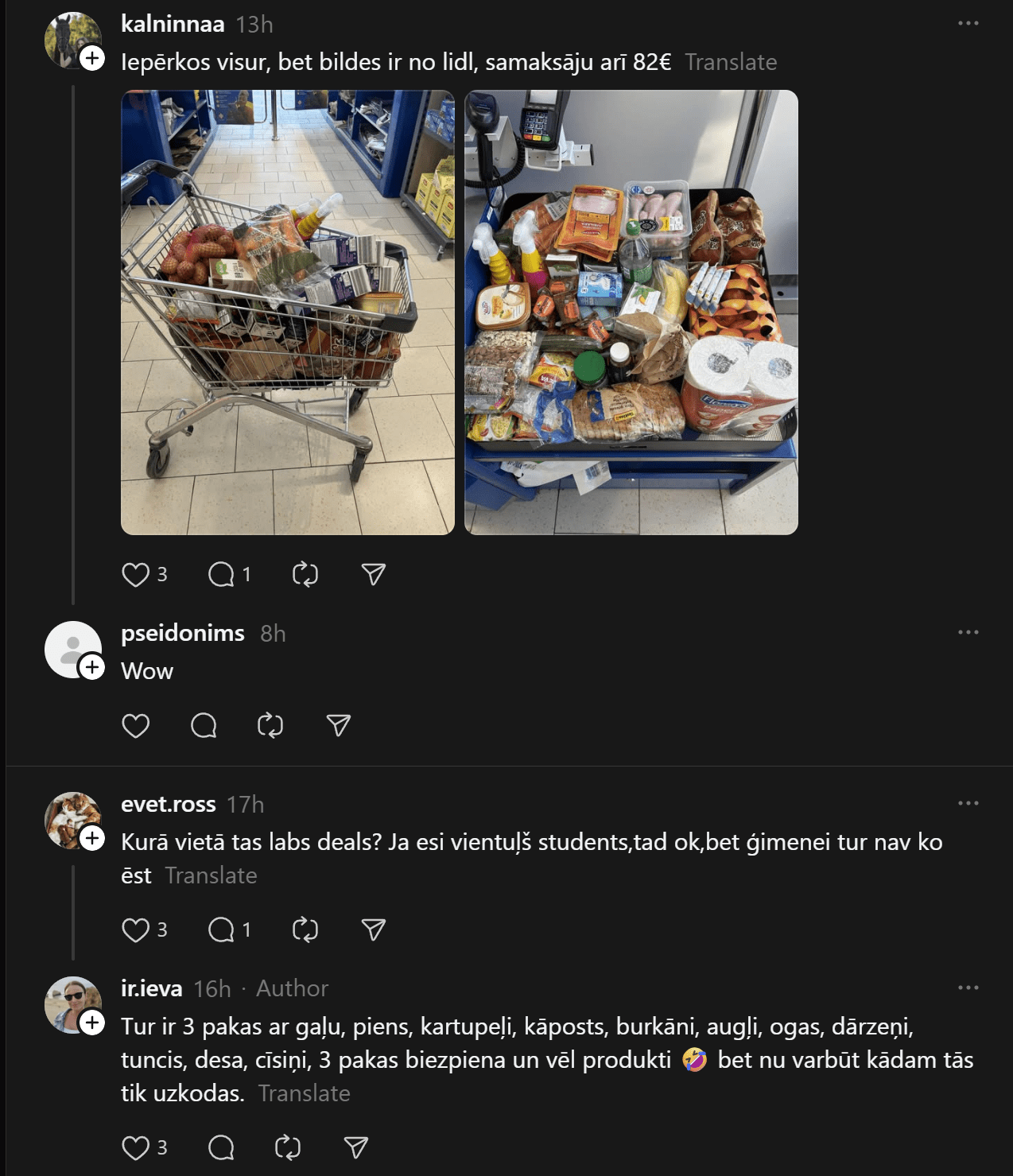Open more options for evet.ross's comment
The width and height of the screenshot is (1013, 1176).
(968, 803)
